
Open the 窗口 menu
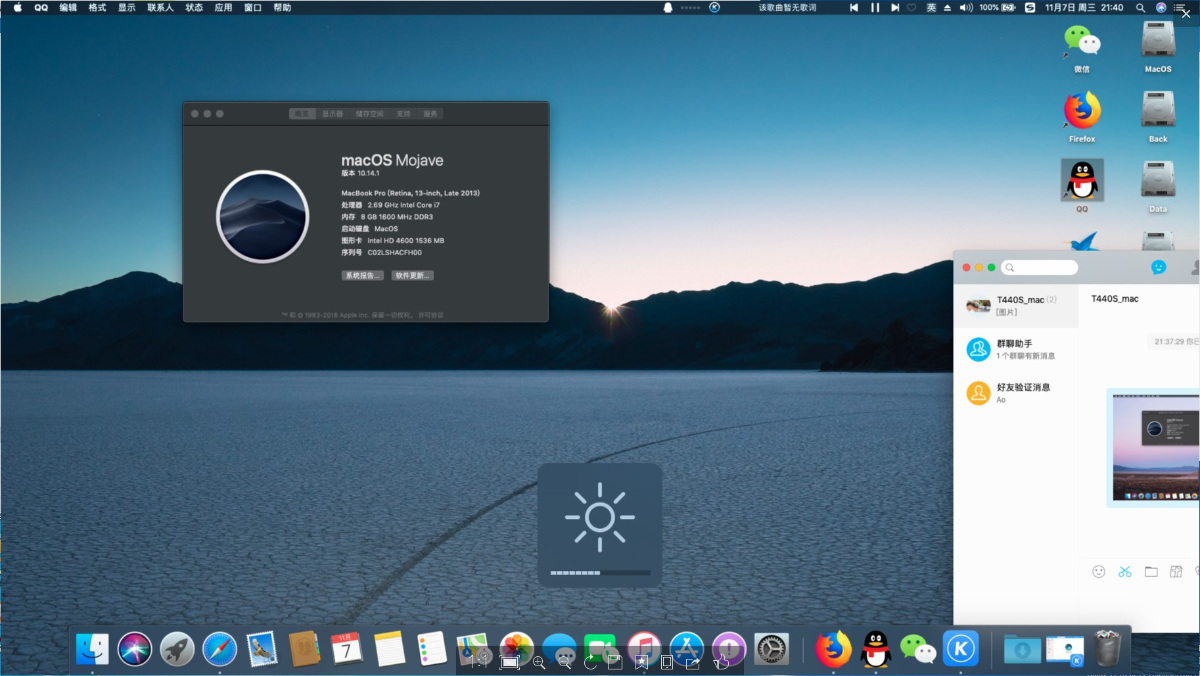(253, 7)
